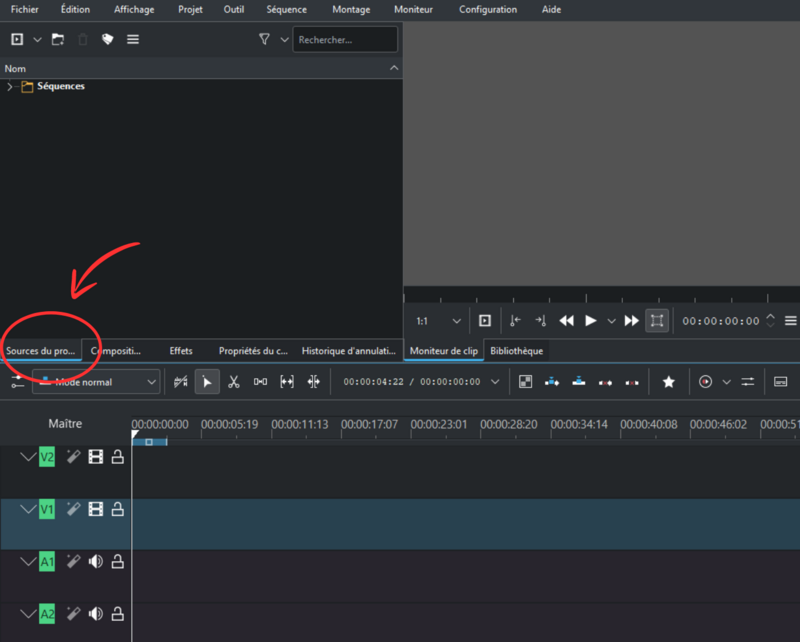This screenshot has width=800, height=642.
Task: Click the monitor timecode field
Action: (721, 321)
